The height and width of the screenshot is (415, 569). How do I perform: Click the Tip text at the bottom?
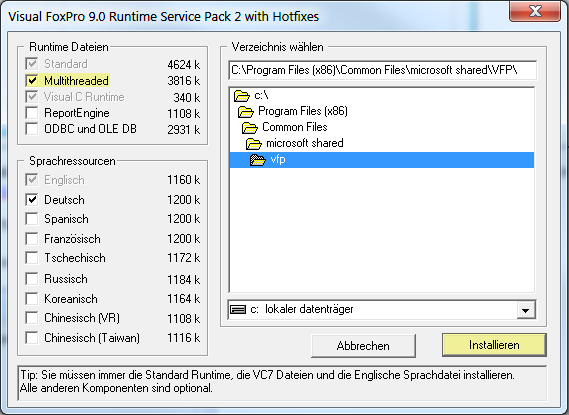coord(267,381)
